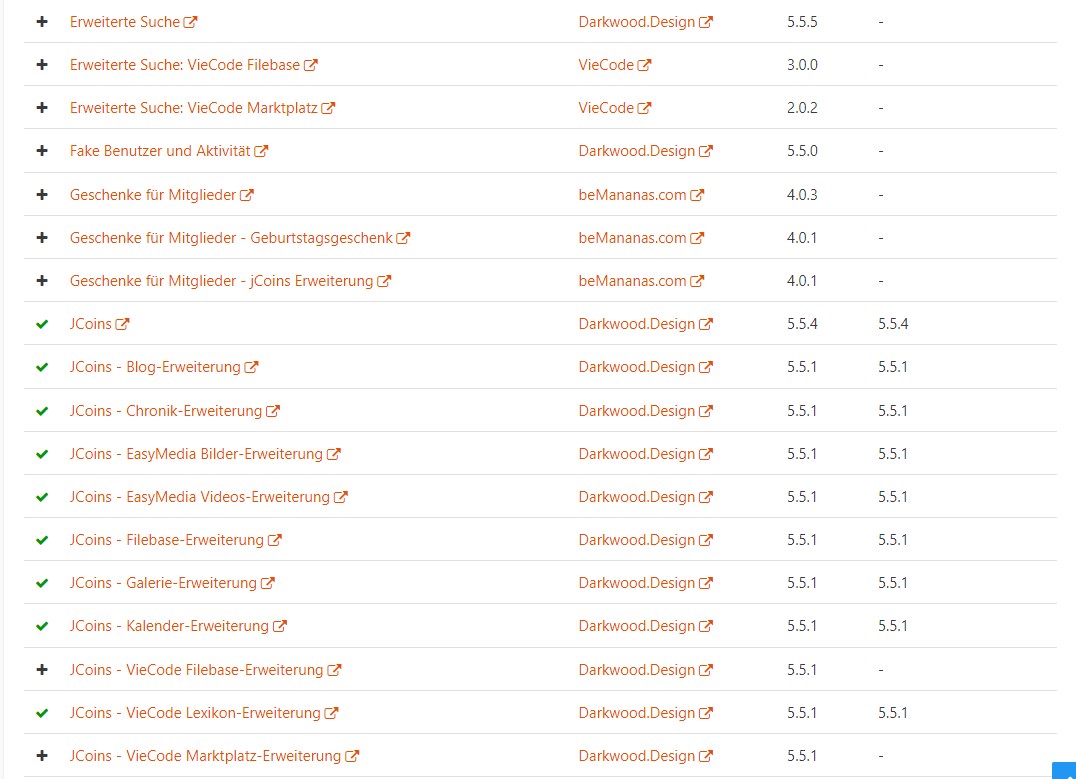Click the plus icon beside Erweiterte Suche
Viewport: 1076px width, 779px height.
[42, 22]
